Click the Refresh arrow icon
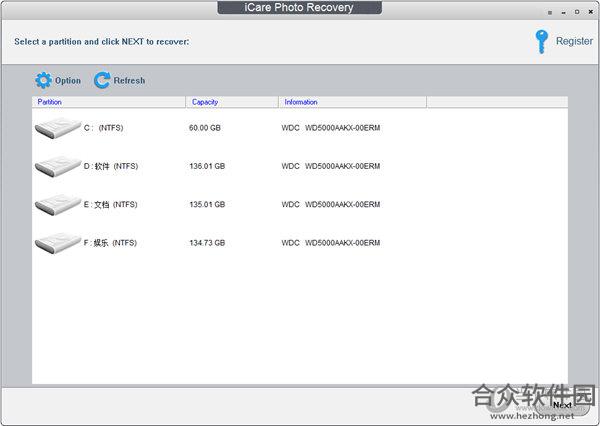Viewport: 600px width, 426px height. pos(102,80)
